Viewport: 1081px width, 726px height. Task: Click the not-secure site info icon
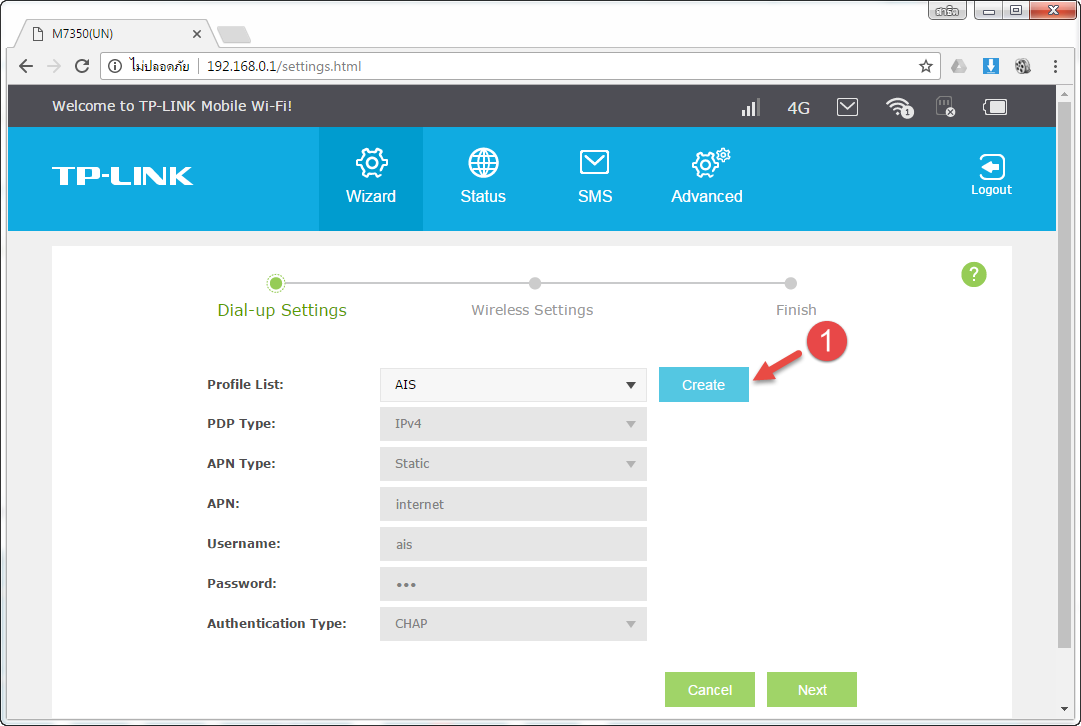click(115, 66)
